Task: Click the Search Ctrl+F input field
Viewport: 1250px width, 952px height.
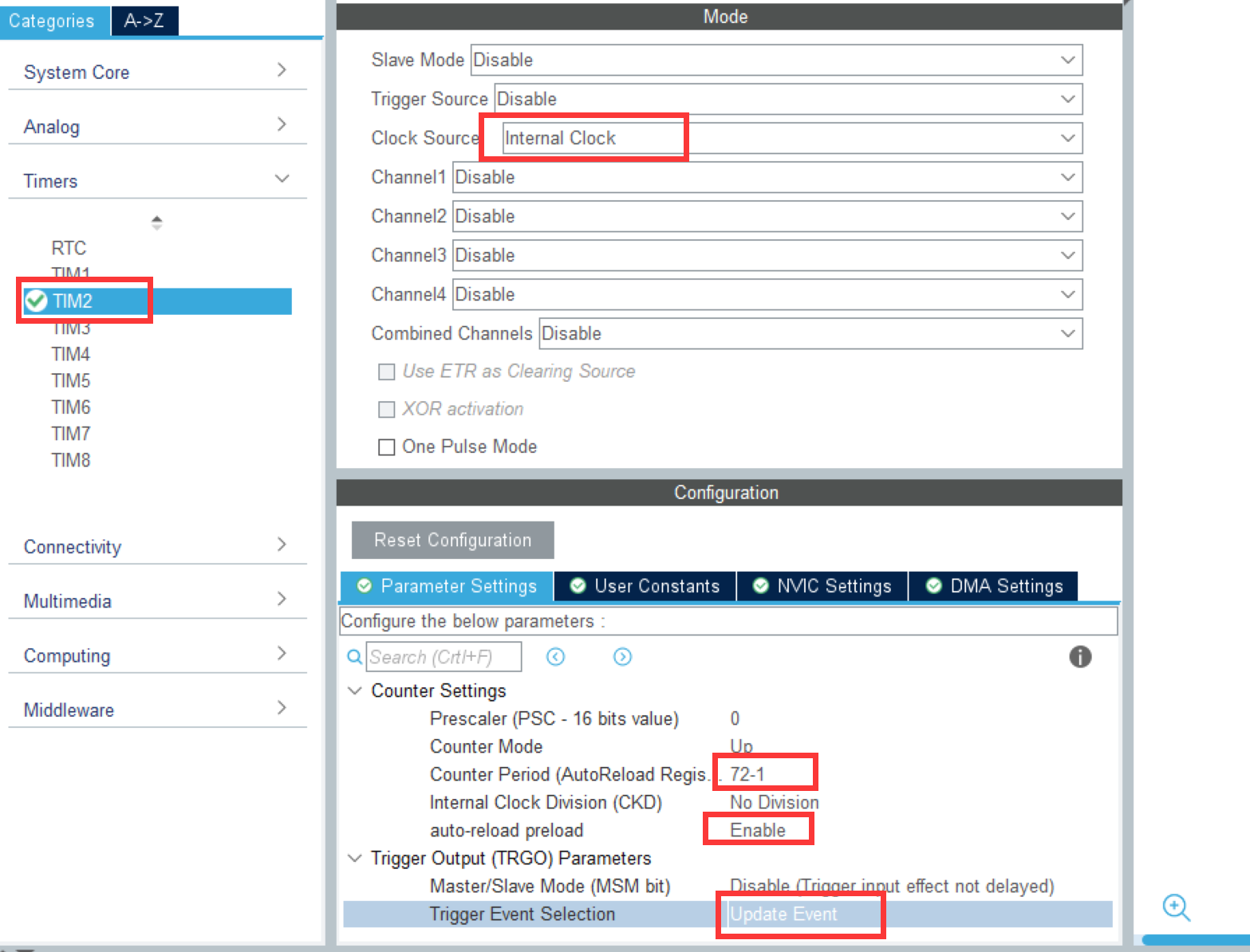Action: point(443,656)
